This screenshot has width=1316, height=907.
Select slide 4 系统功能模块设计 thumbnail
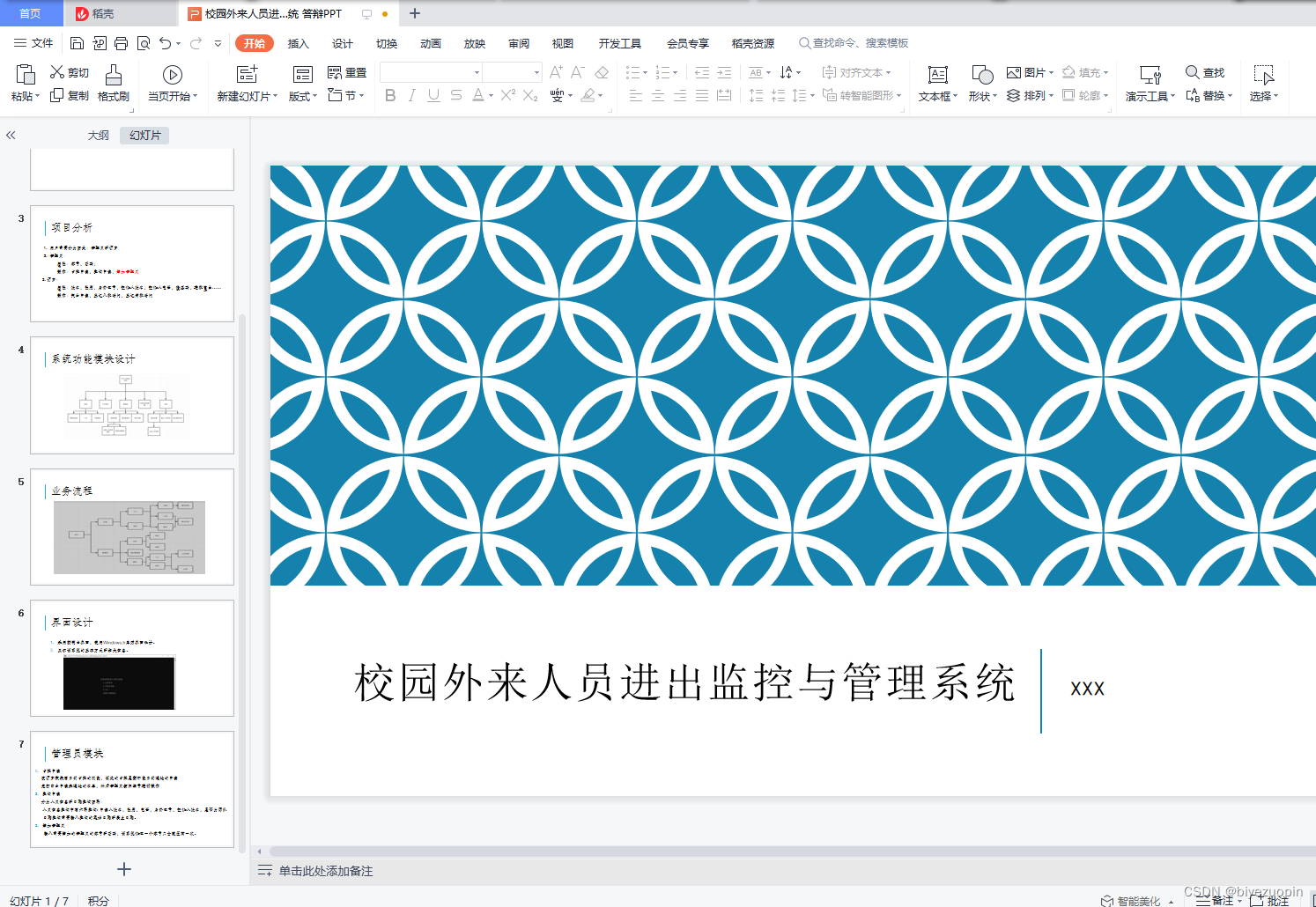pyautogui.click(x=132, y=395)
